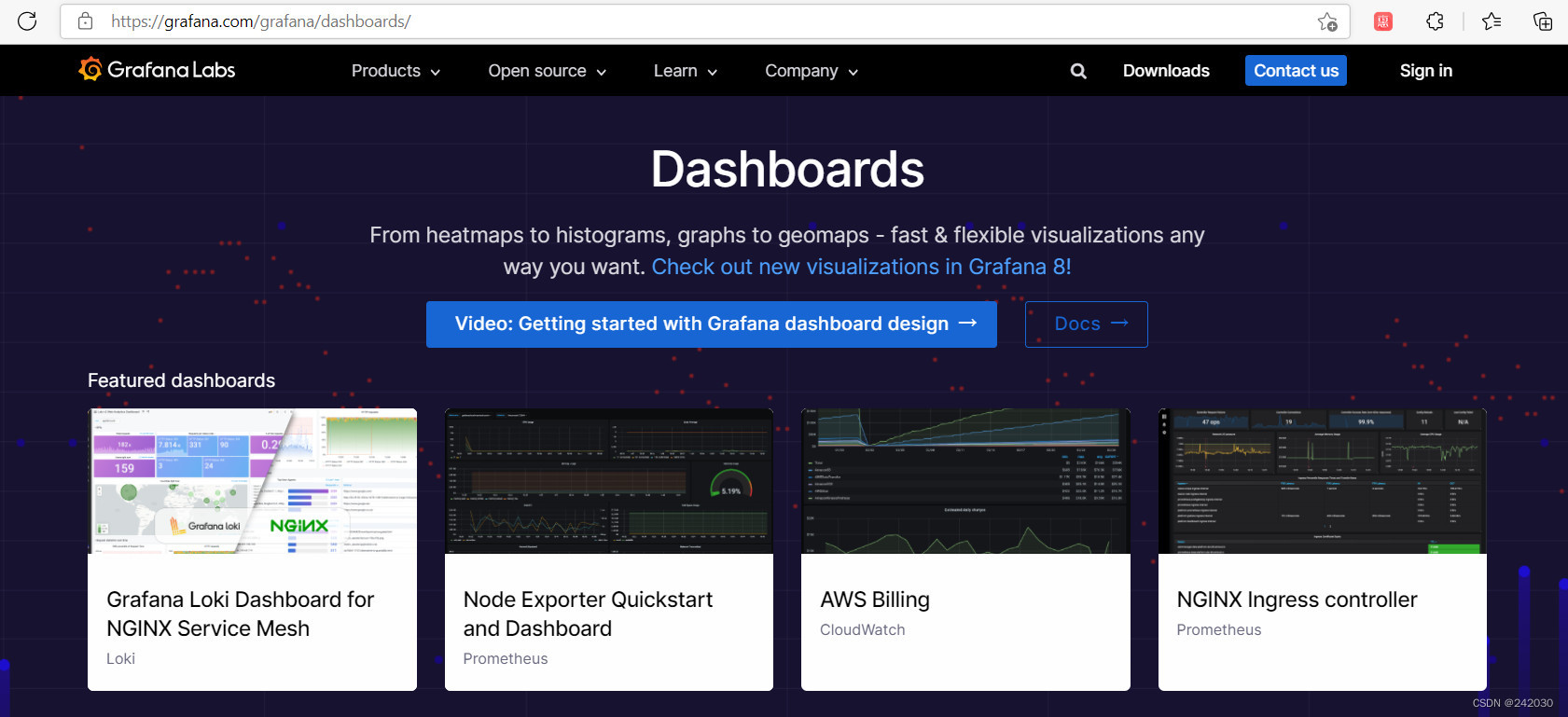
Task: Click the CloudWatch data source label
Action: click(863, 629)
